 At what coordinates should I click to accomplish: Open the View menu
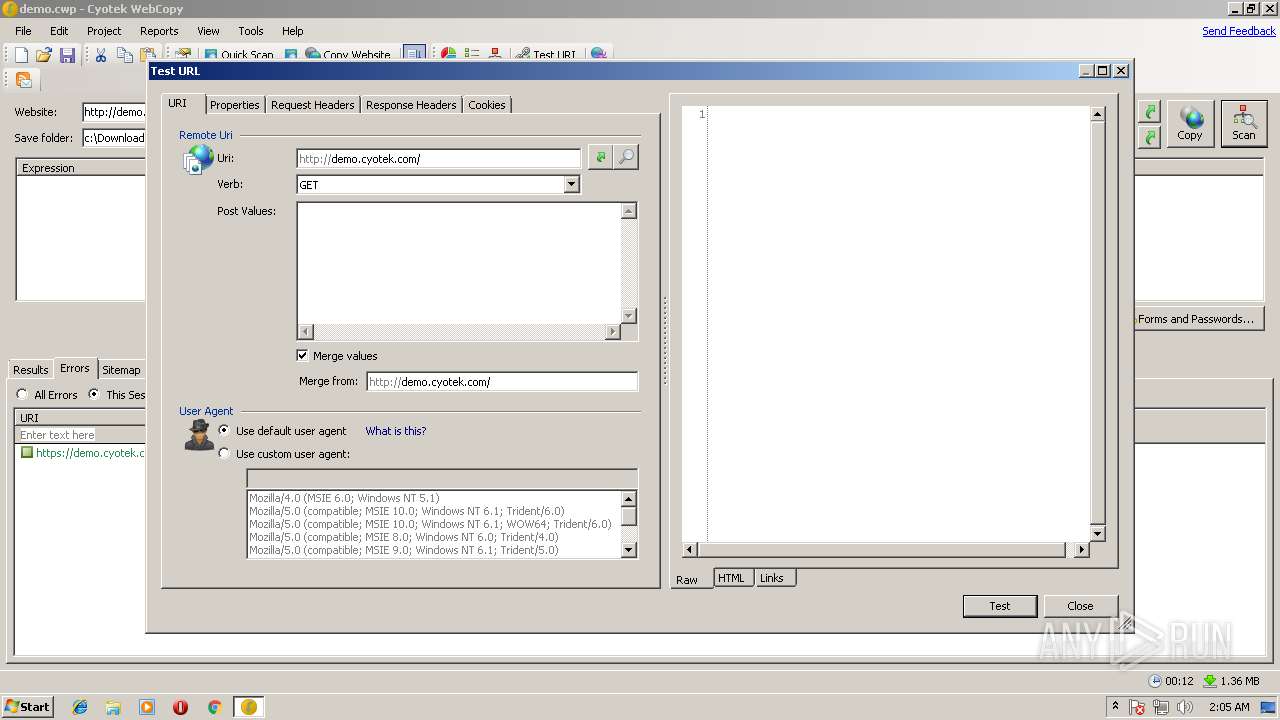tap(208, 31)
